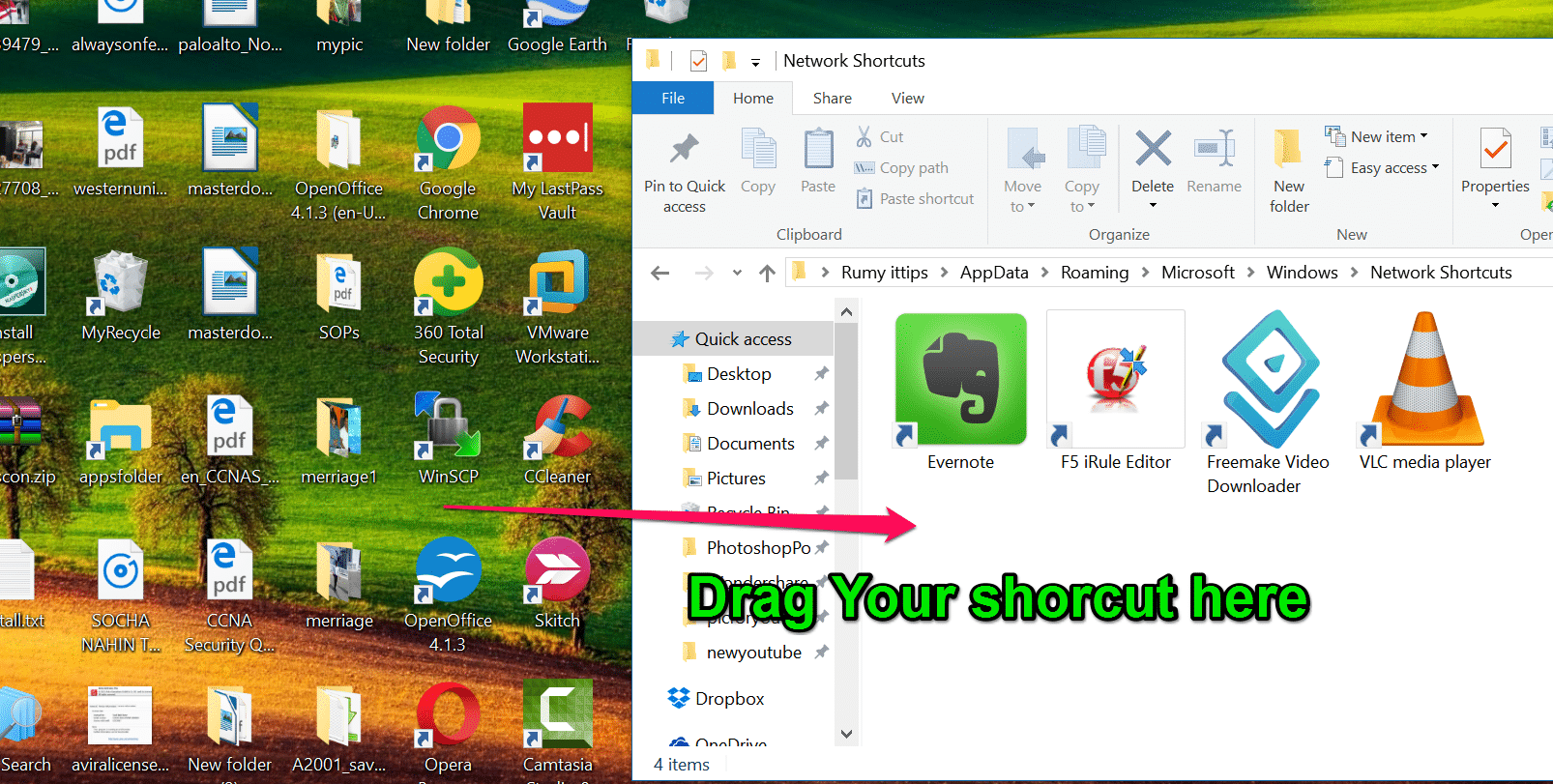Click the Rename button in ribbon

(x=1214, y=161)
